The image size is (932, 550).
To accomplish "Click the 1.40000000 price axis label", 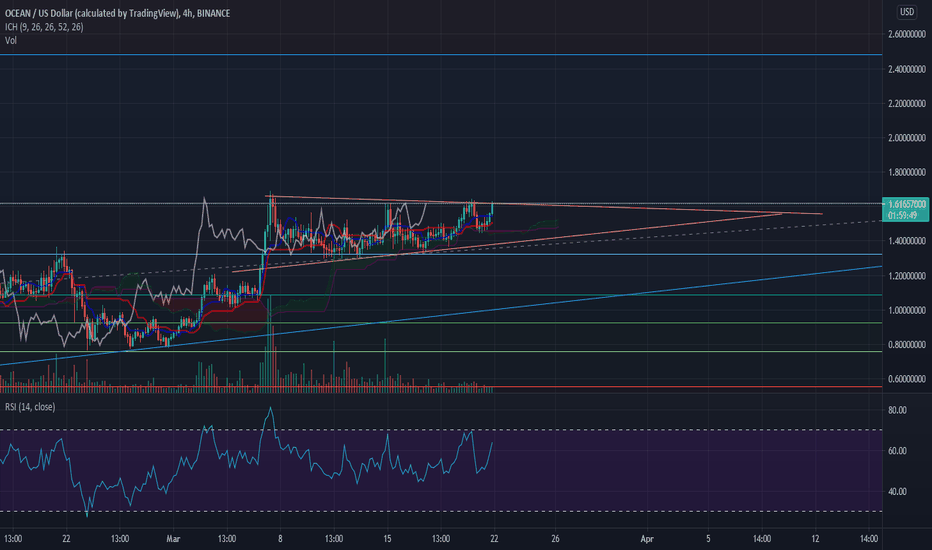I will pos(906,241).
